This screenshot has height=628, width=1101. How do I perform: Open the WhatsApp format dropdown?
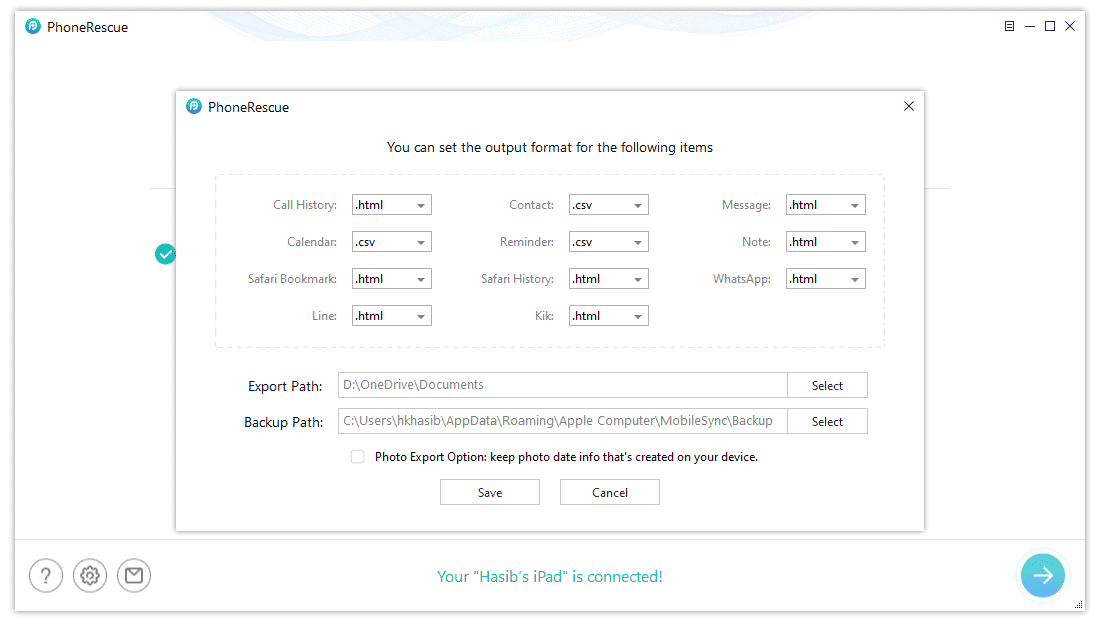(825, 279)
